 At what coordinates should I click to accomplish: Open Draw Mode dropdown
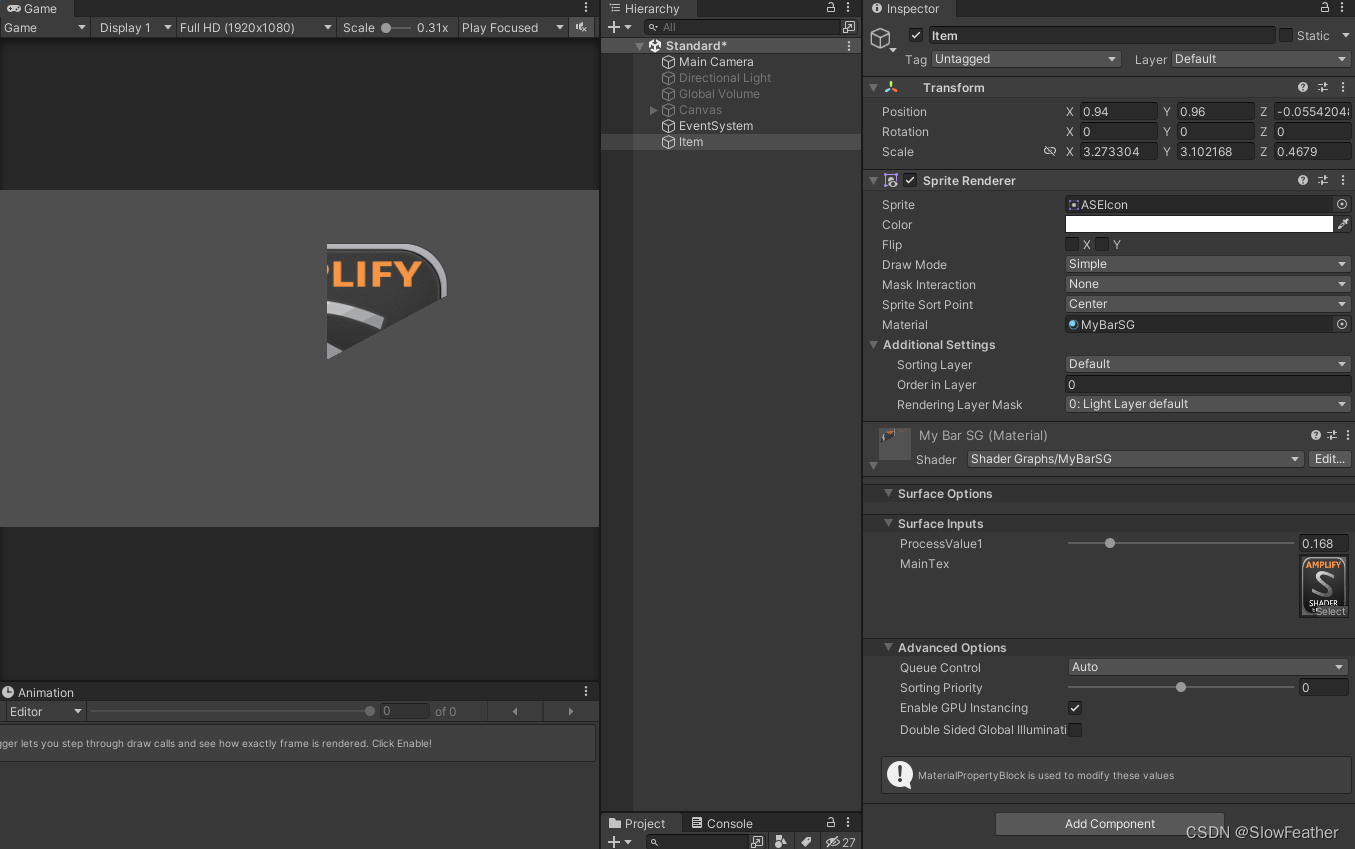point(1208,264)
